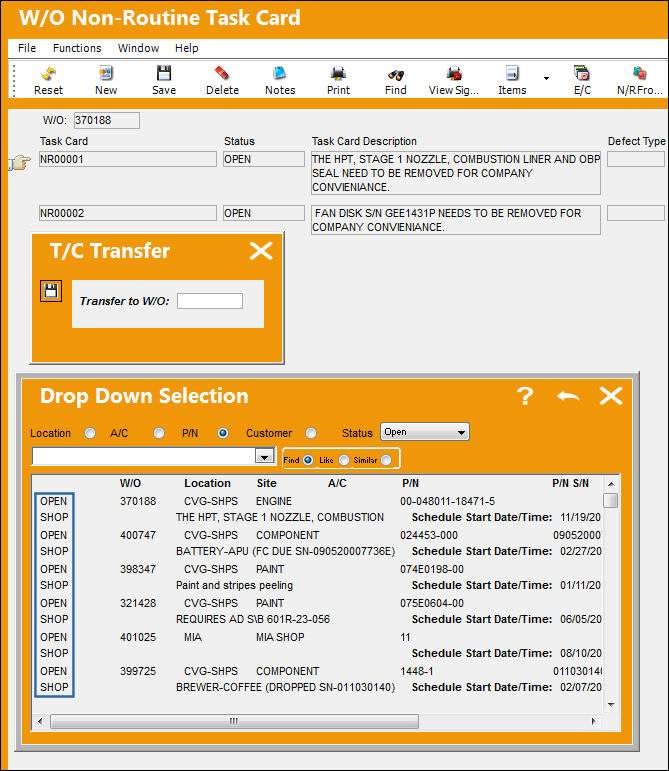Create a new task card with New
This screenshot has height=771, width=669.
106,74
